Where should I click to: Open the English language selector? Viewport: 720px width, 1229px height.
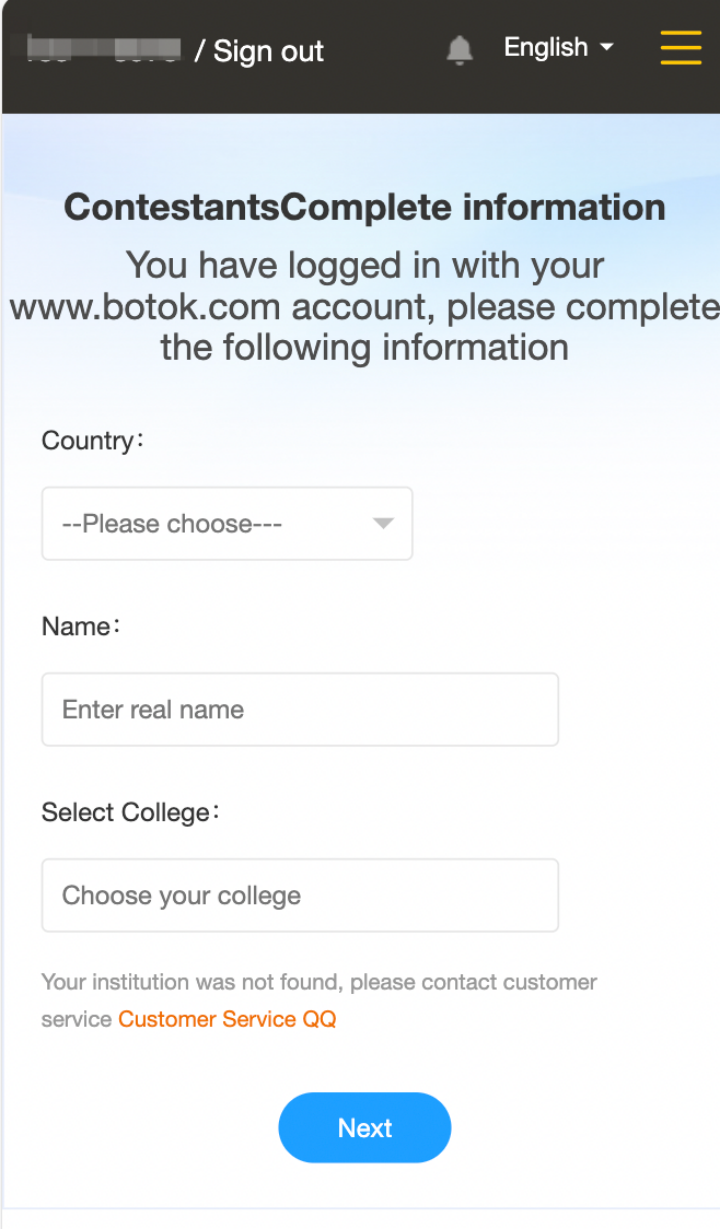[x=558, y=47]
